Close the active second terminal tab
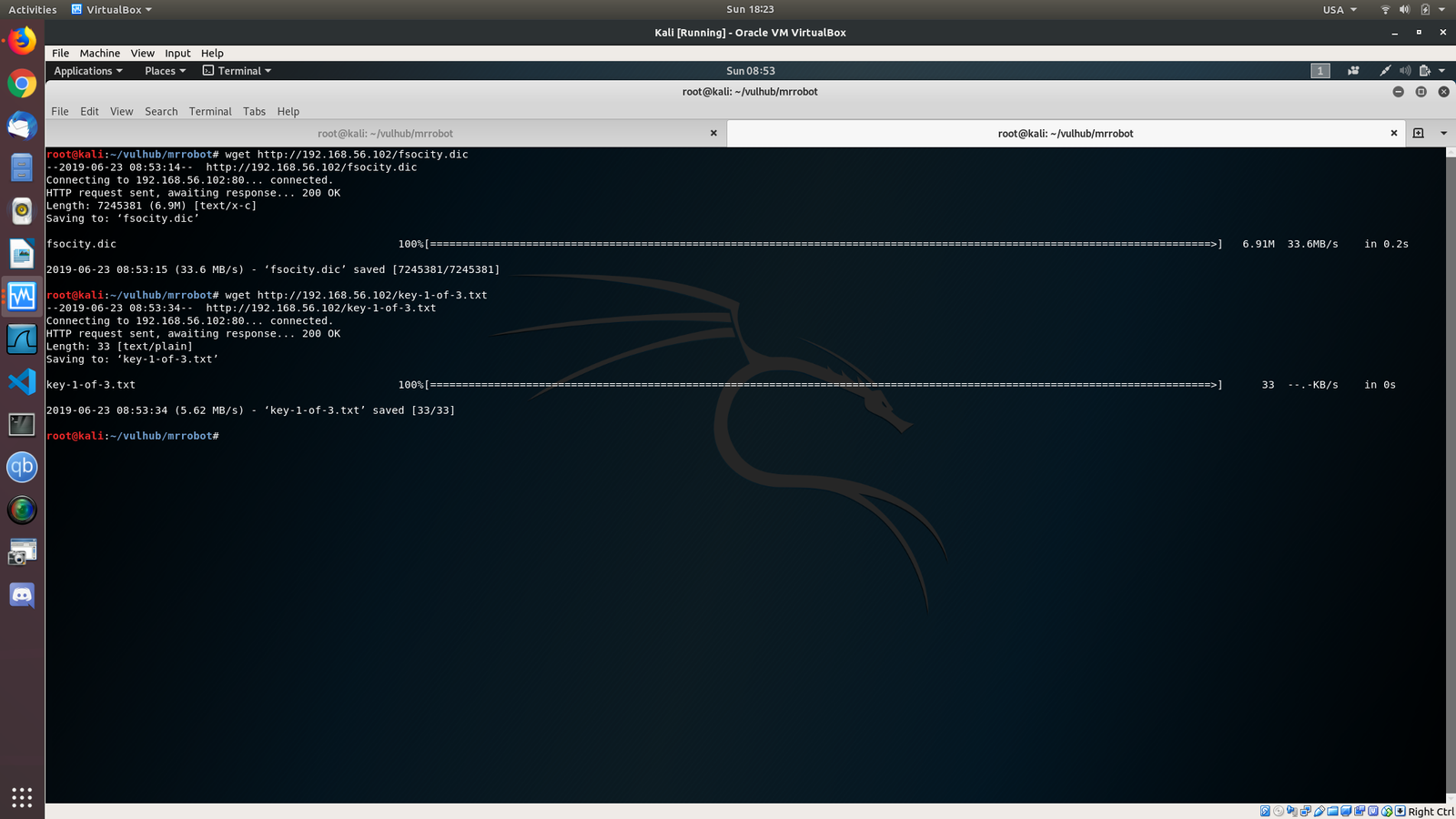 [x=1393, y=133]
